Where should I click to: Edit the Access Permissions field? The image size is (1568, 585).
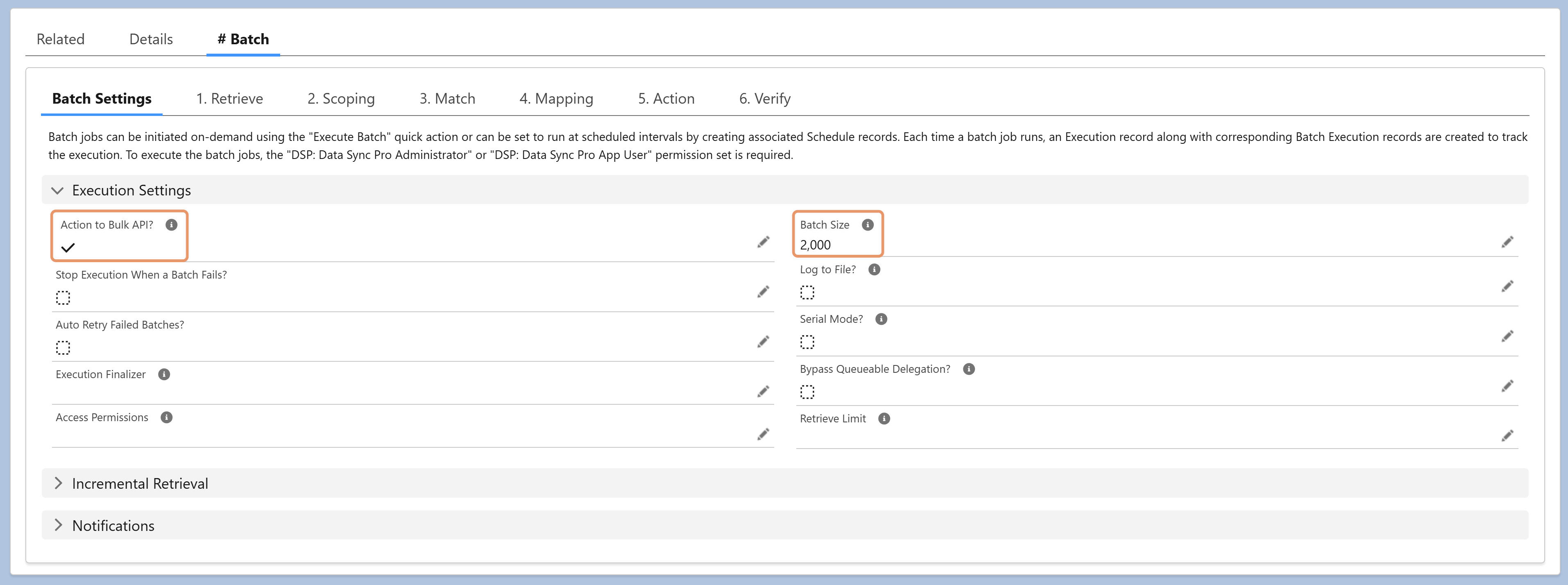pyautogui.click(x=763, y=434)
